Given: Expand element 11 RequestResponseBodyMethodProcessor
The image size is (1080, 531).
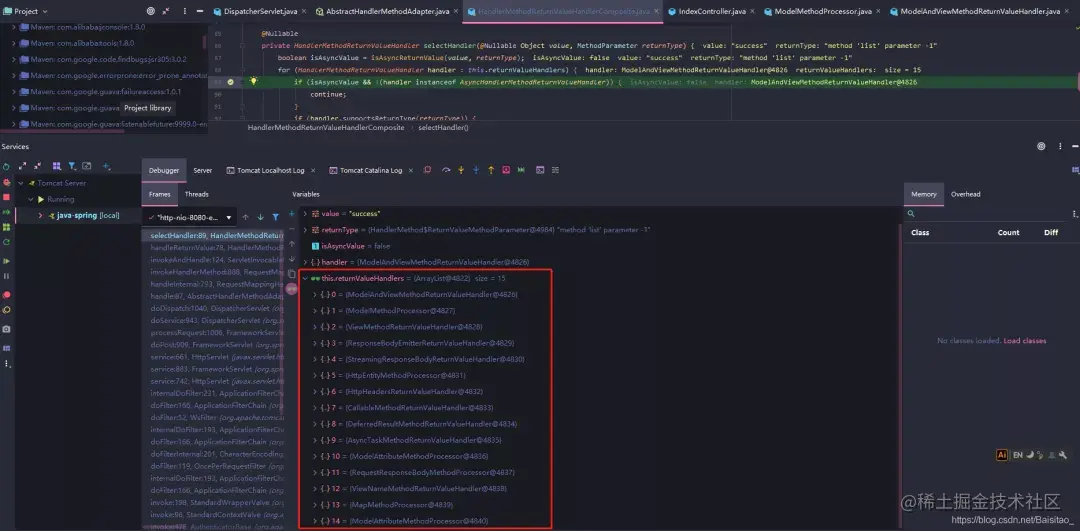Looking at the screenshot, I should tap(315, 472).
